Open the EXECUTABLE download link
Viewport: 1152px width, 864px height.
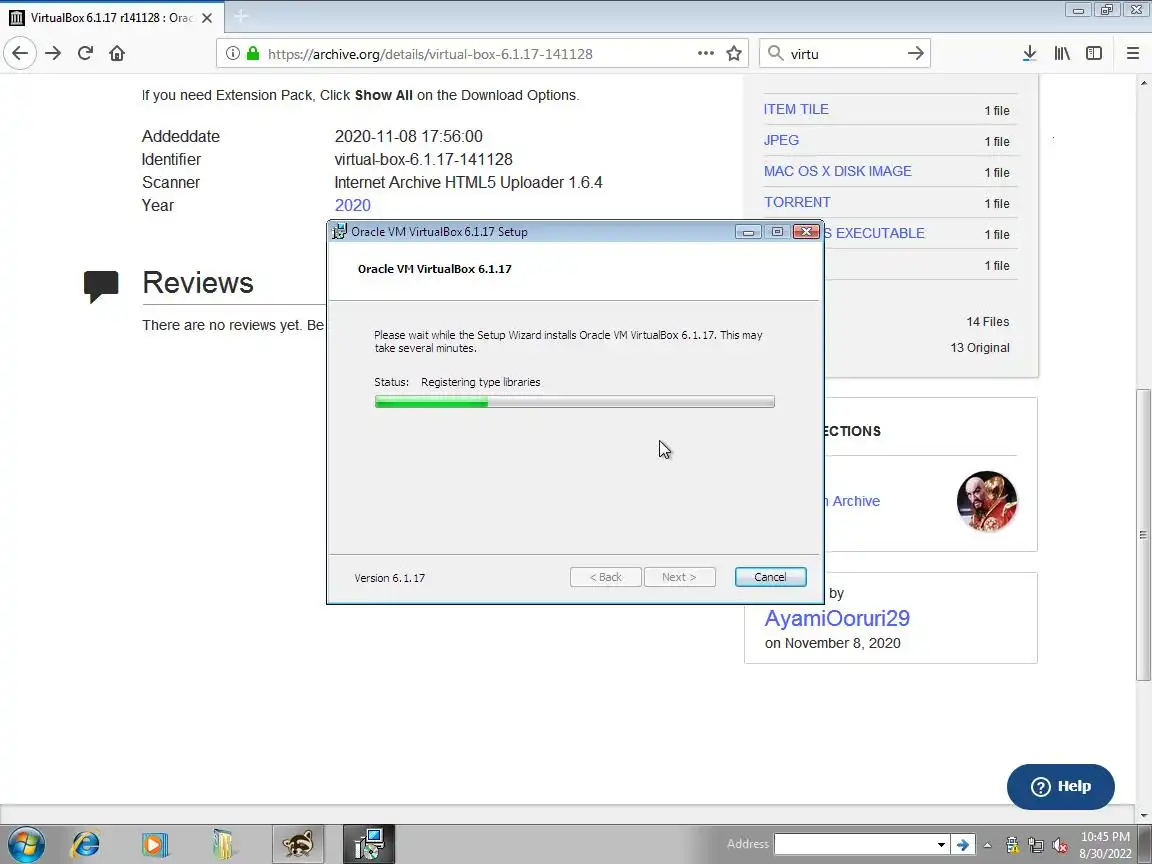874,233
